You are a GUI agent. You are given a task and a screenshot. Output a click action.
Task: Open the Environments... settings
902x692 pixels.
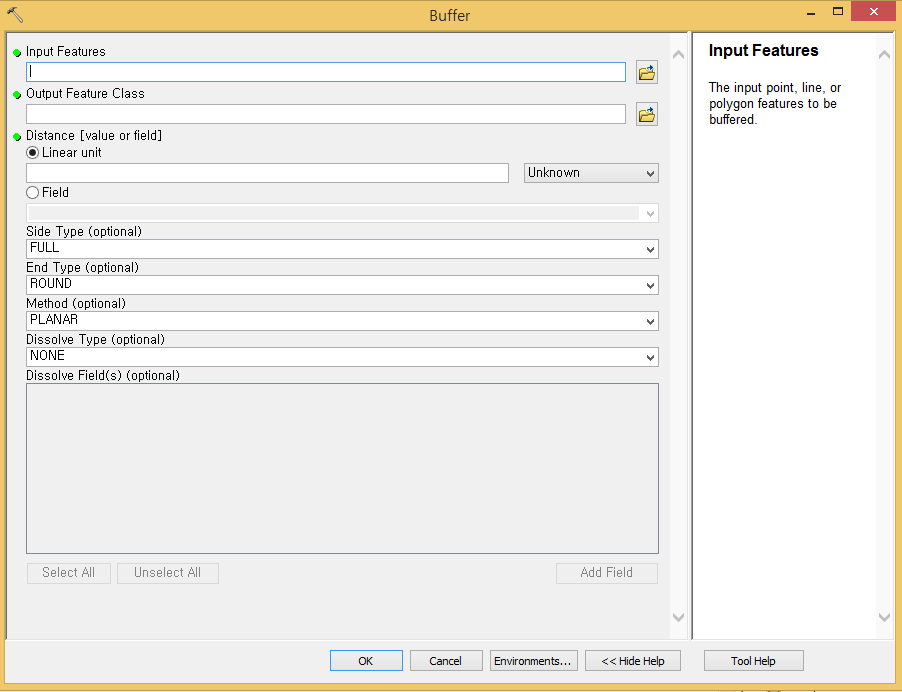533,660
